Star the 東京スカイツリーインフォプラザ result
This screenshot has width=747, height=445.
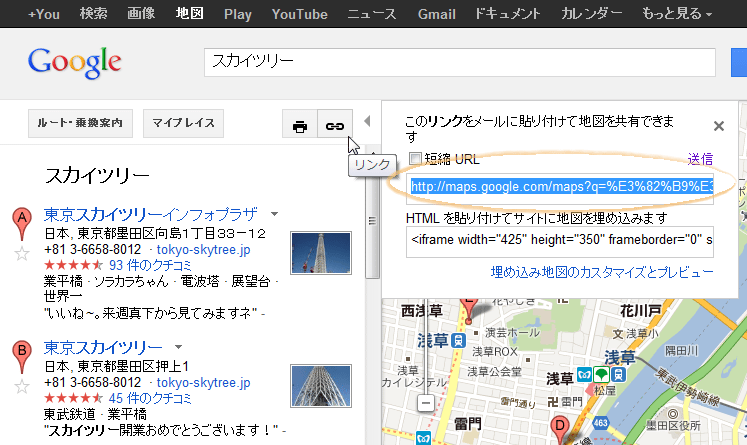[22, 254]
